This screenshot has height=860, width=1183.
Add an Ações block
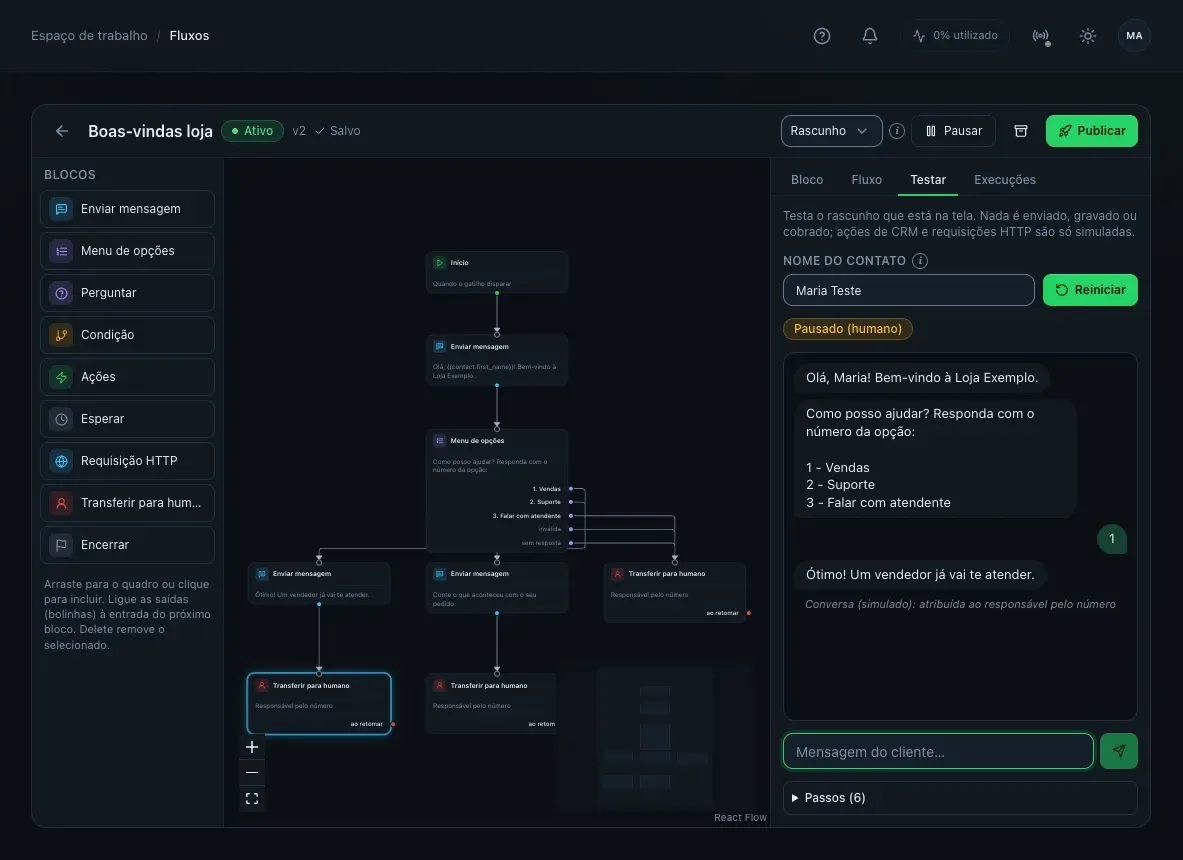128,377
